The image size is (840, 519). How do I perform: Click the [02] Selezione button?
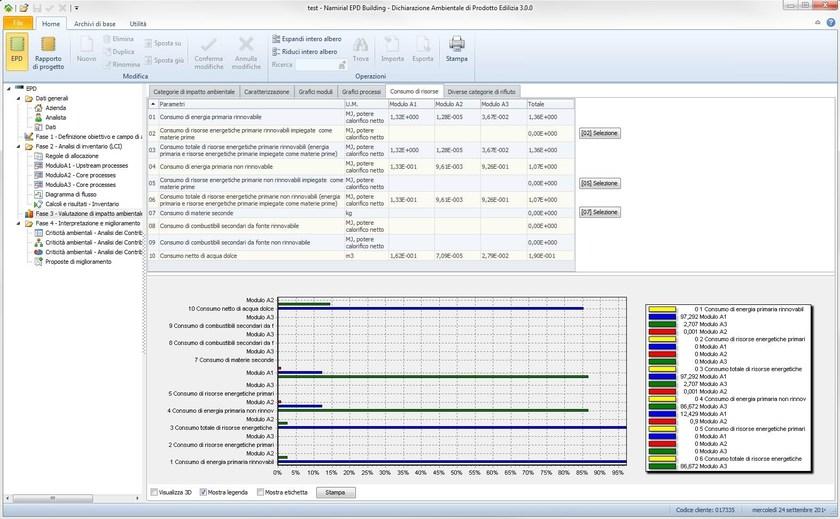point(599,133)
